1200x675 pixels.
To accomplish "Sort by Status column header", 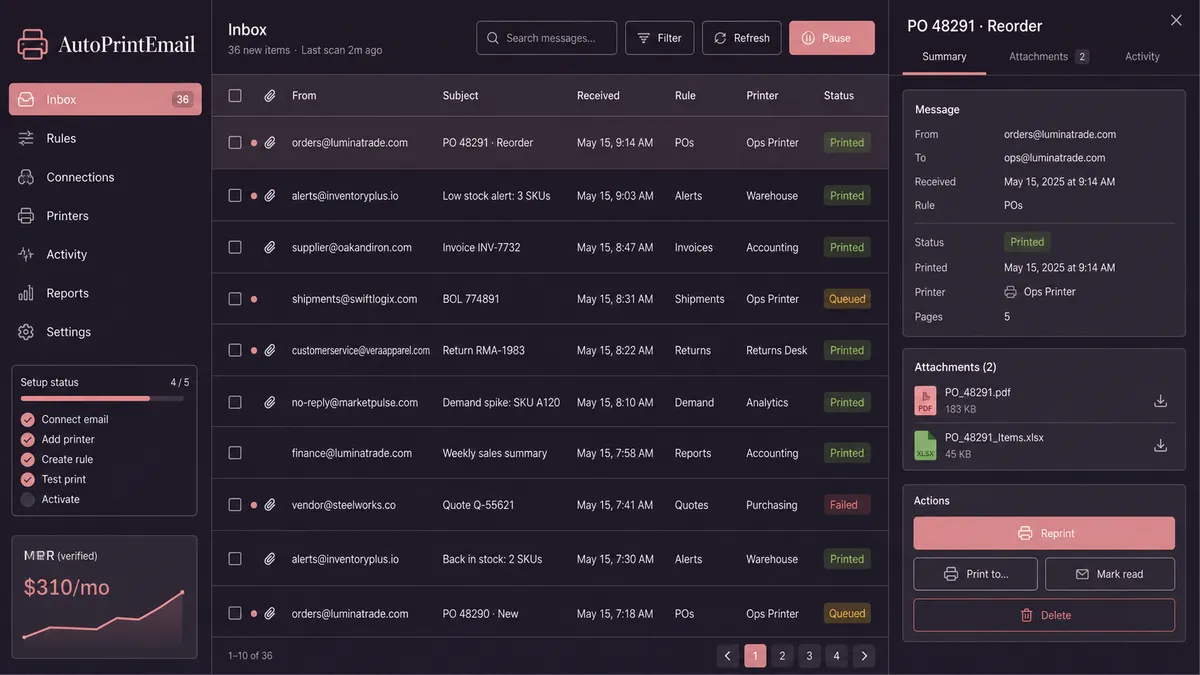I will click(839, 96).
